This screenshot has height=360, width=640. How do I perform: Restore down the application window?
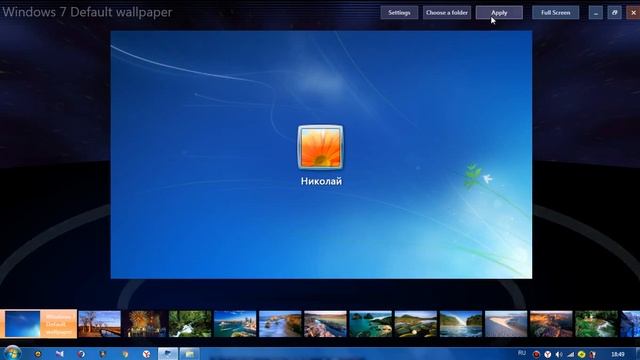tap(614, 13)
